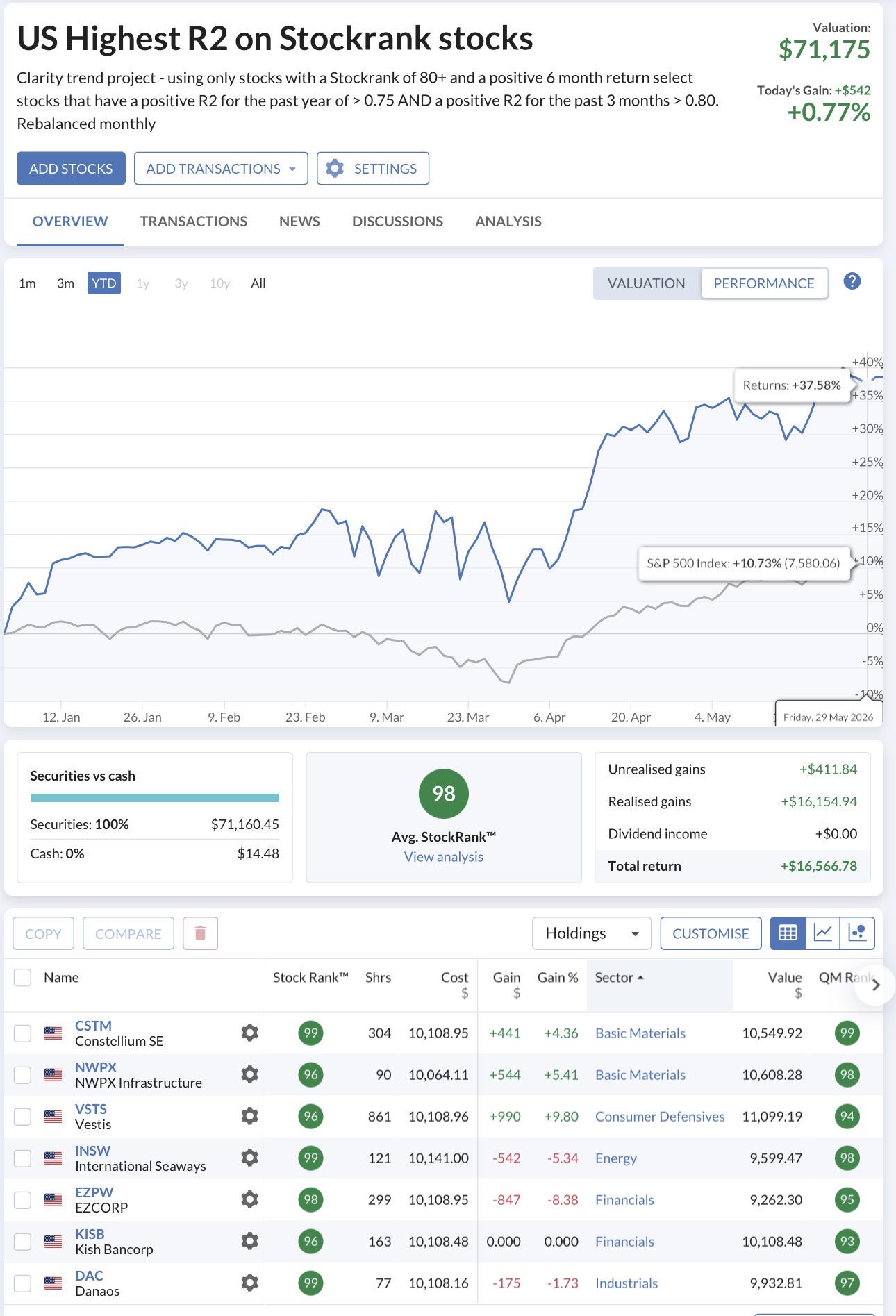Open the Discussions tab
896x1316 pixels.
pos(397,222)
